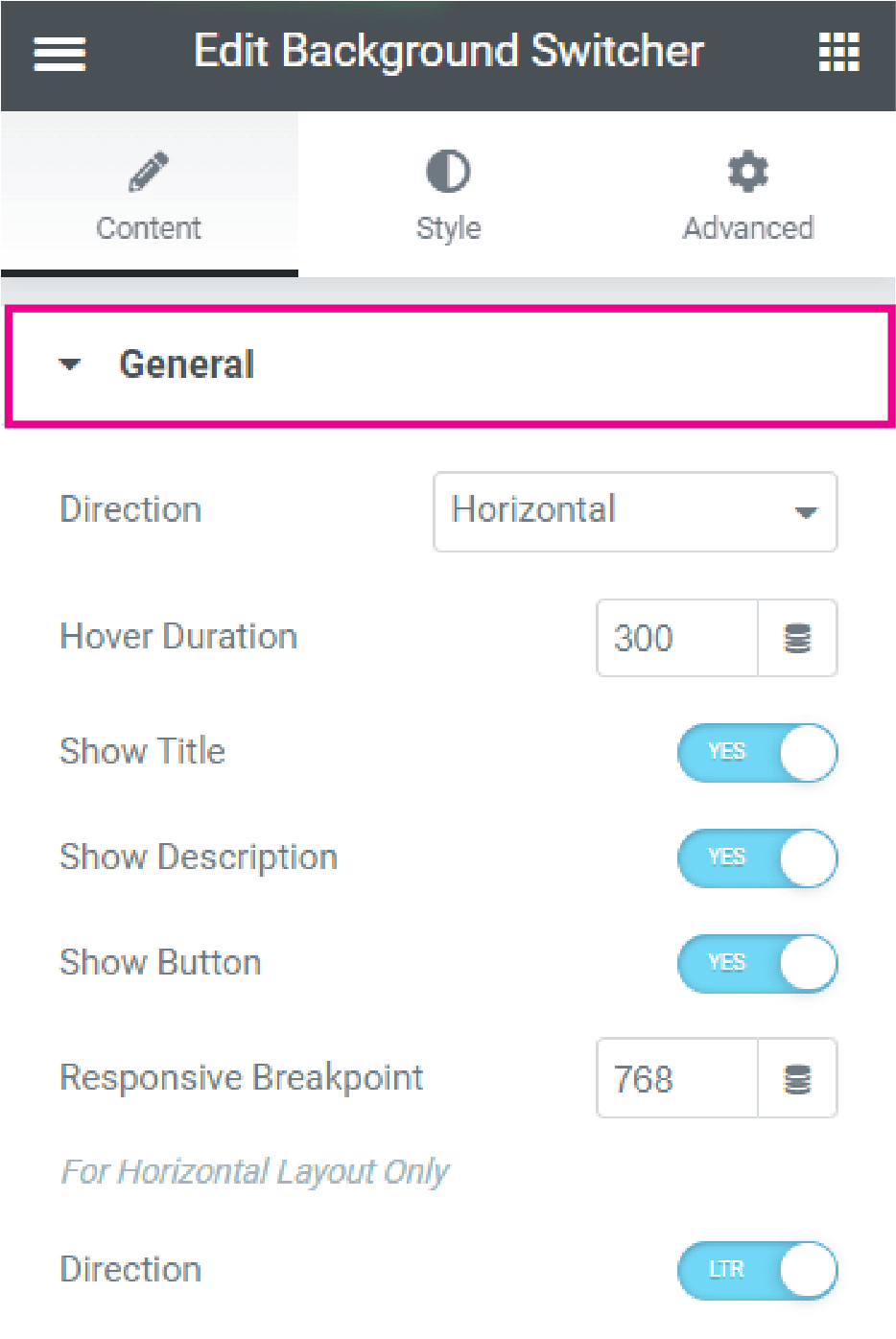Toggle the Show Title switch
The image size is (896, 1339).
click(758, 752)
